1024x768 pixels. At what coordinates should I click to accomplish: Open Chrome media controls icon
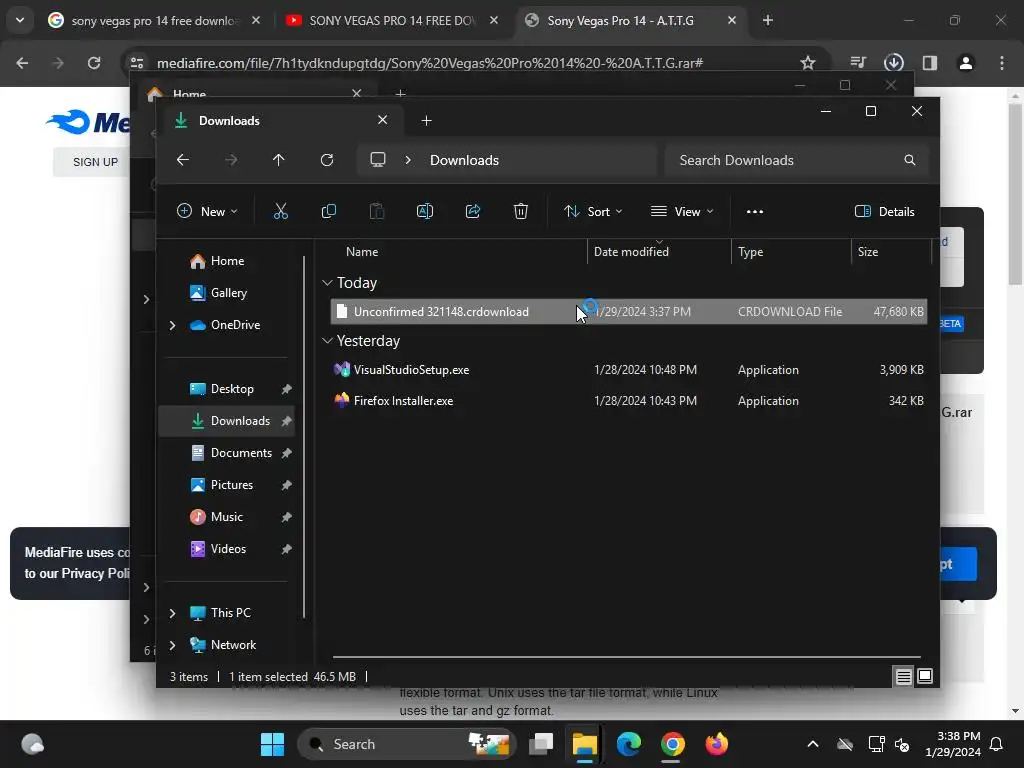[x=858, y=63]
